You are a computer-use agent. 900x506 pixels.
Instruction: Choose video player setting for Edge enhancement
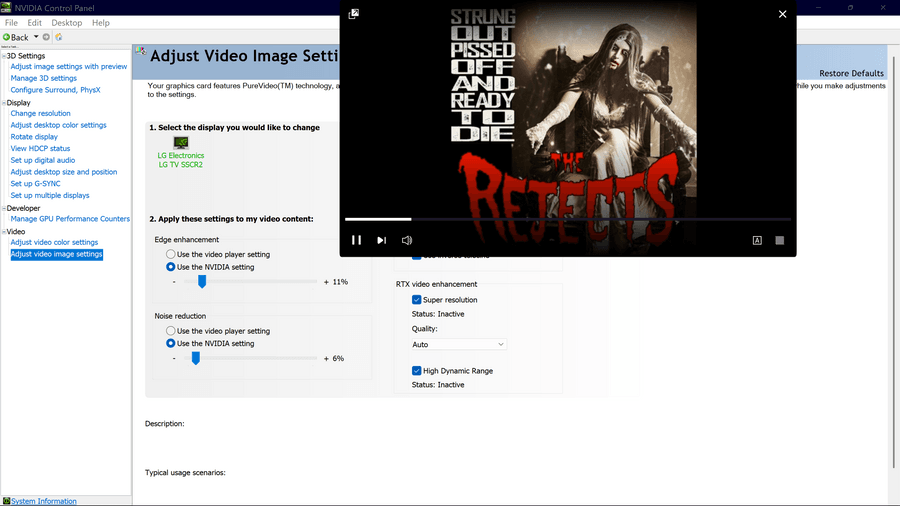click(170, 254)
